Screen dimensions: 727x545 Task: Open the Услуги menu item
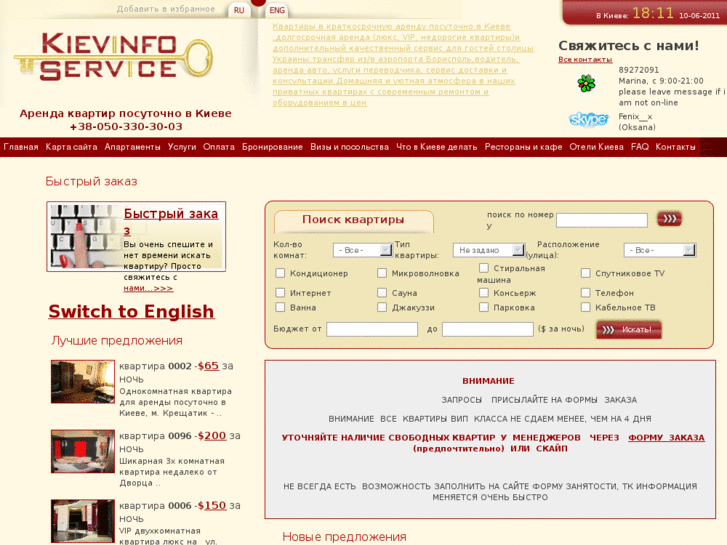coord(182,147)
